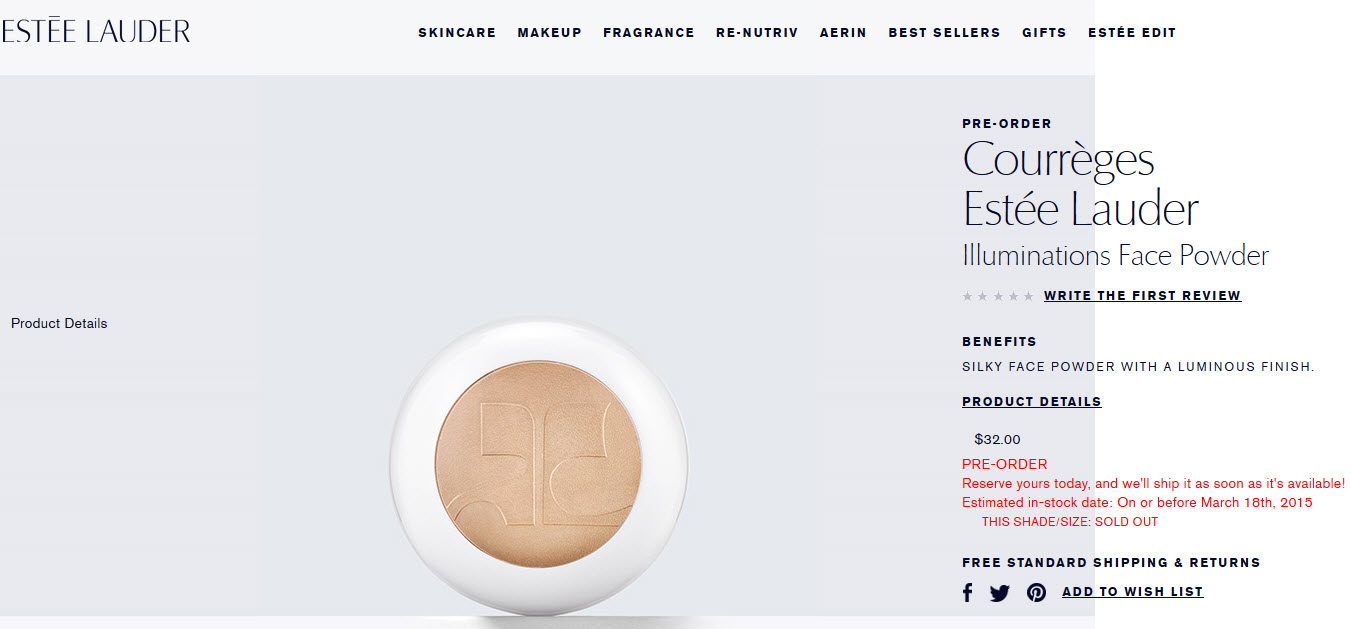View Best Sellers page

(944, 33)
